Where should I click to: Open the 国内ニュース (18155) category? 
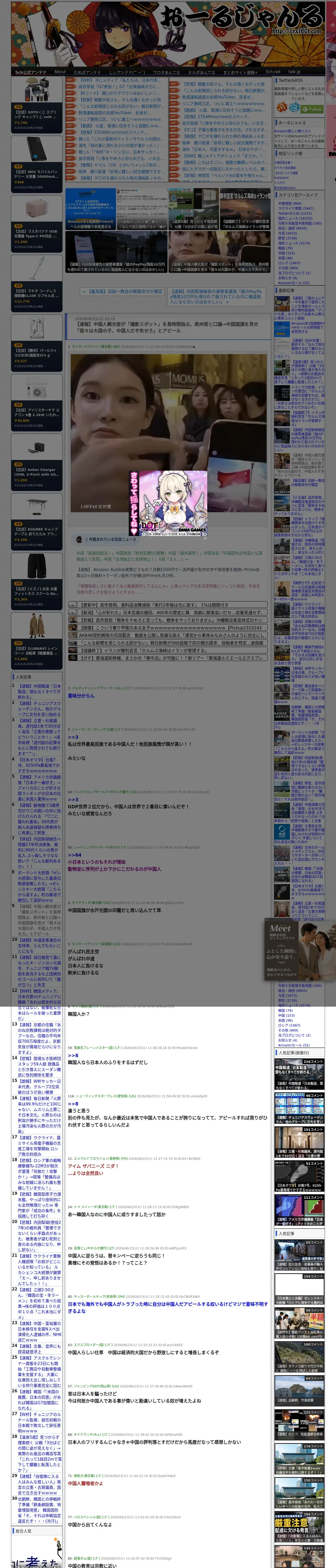pos(295,218)
